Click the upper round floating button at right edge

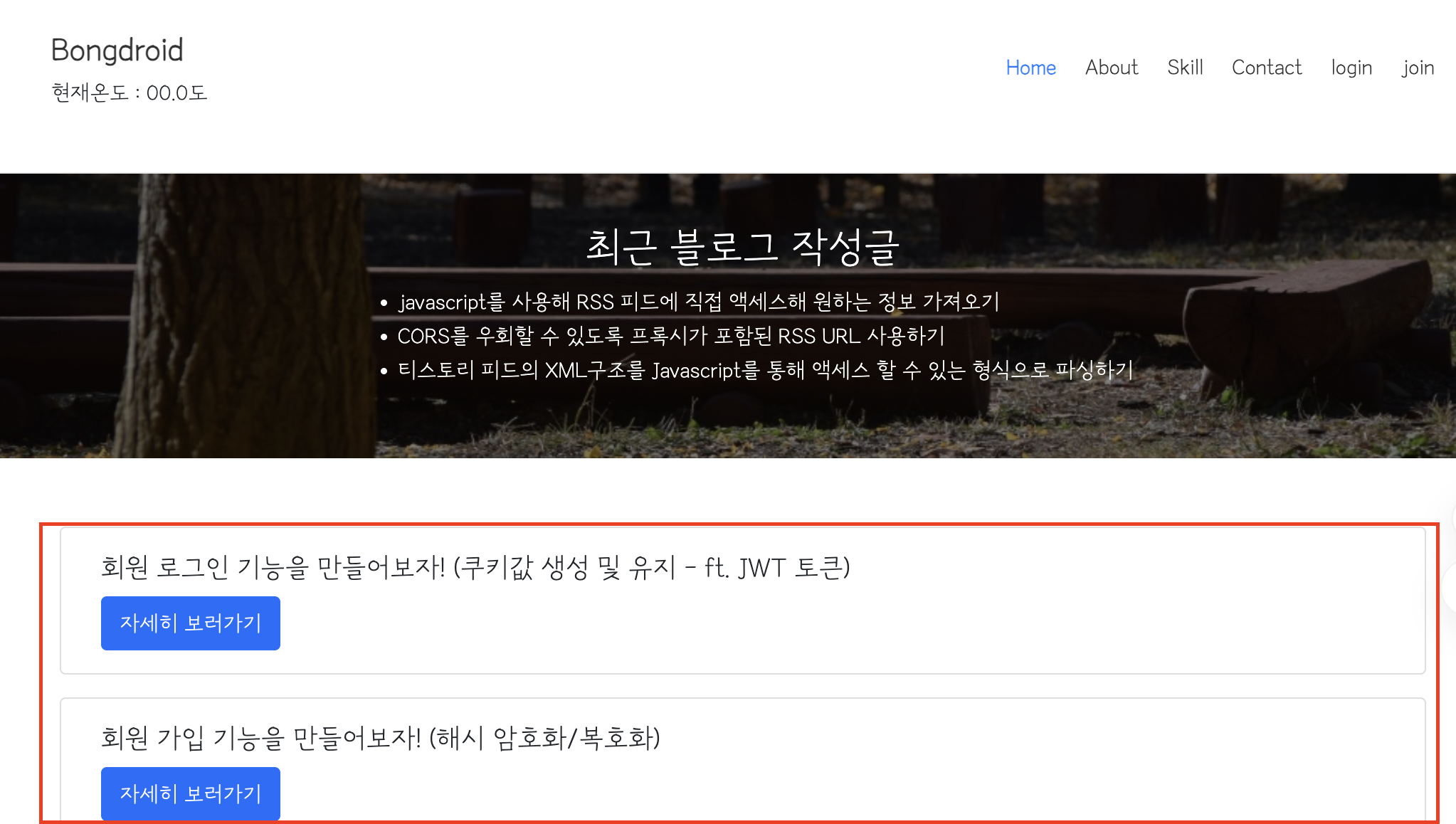click(x=1452, y=518)
